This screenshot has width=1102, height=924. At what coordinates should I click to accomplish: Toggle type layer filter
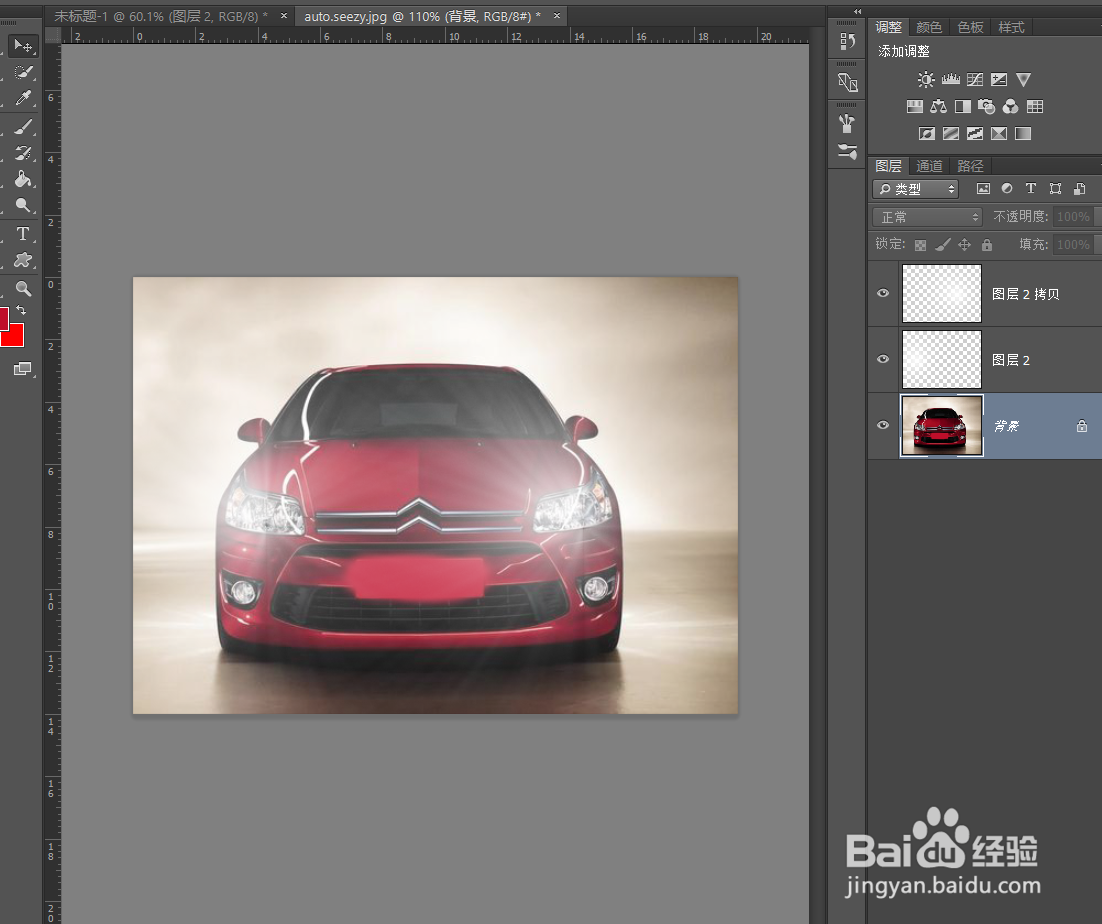[x=1031, y=188]
